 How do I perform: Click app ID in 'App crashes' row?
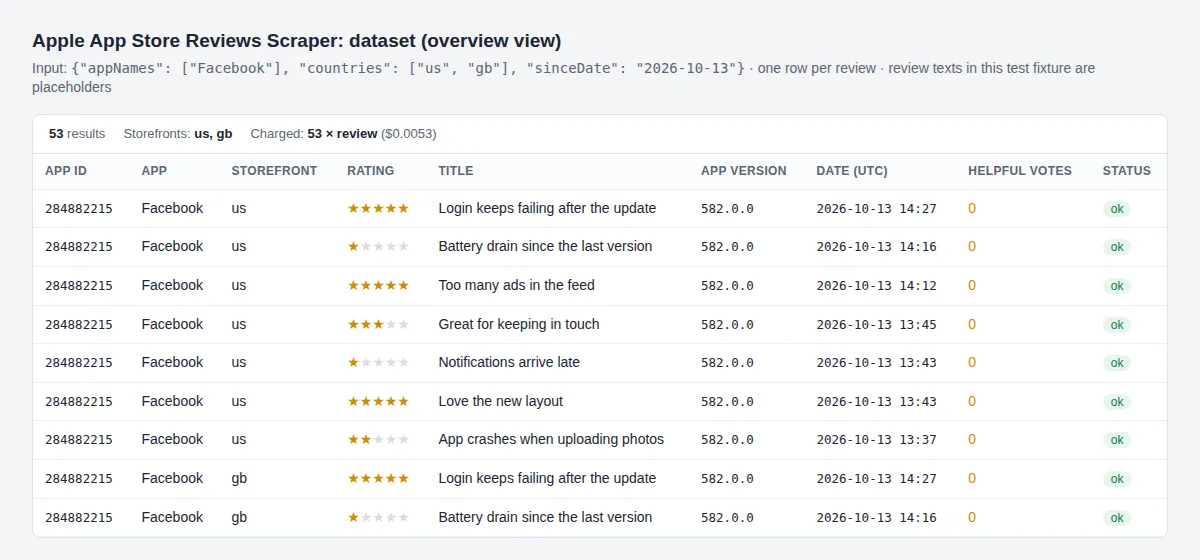pos(79,440)
